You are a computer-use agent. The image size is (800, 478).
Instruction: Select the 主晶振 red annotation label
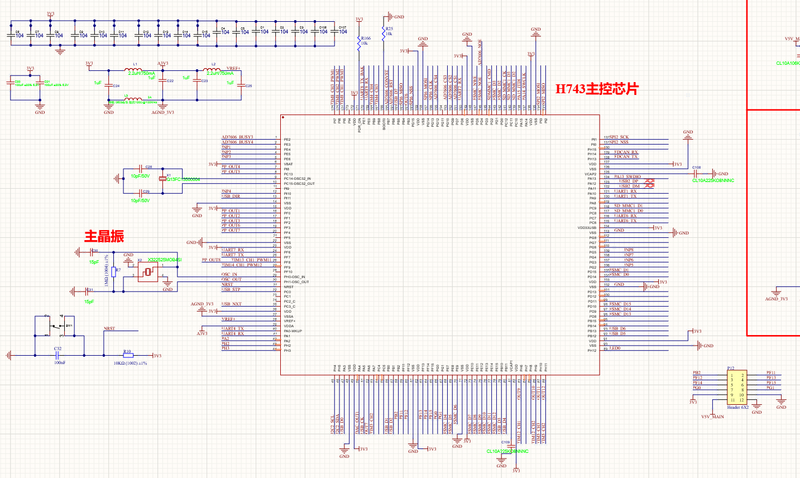pyautogui.click(x=104, y=236)
